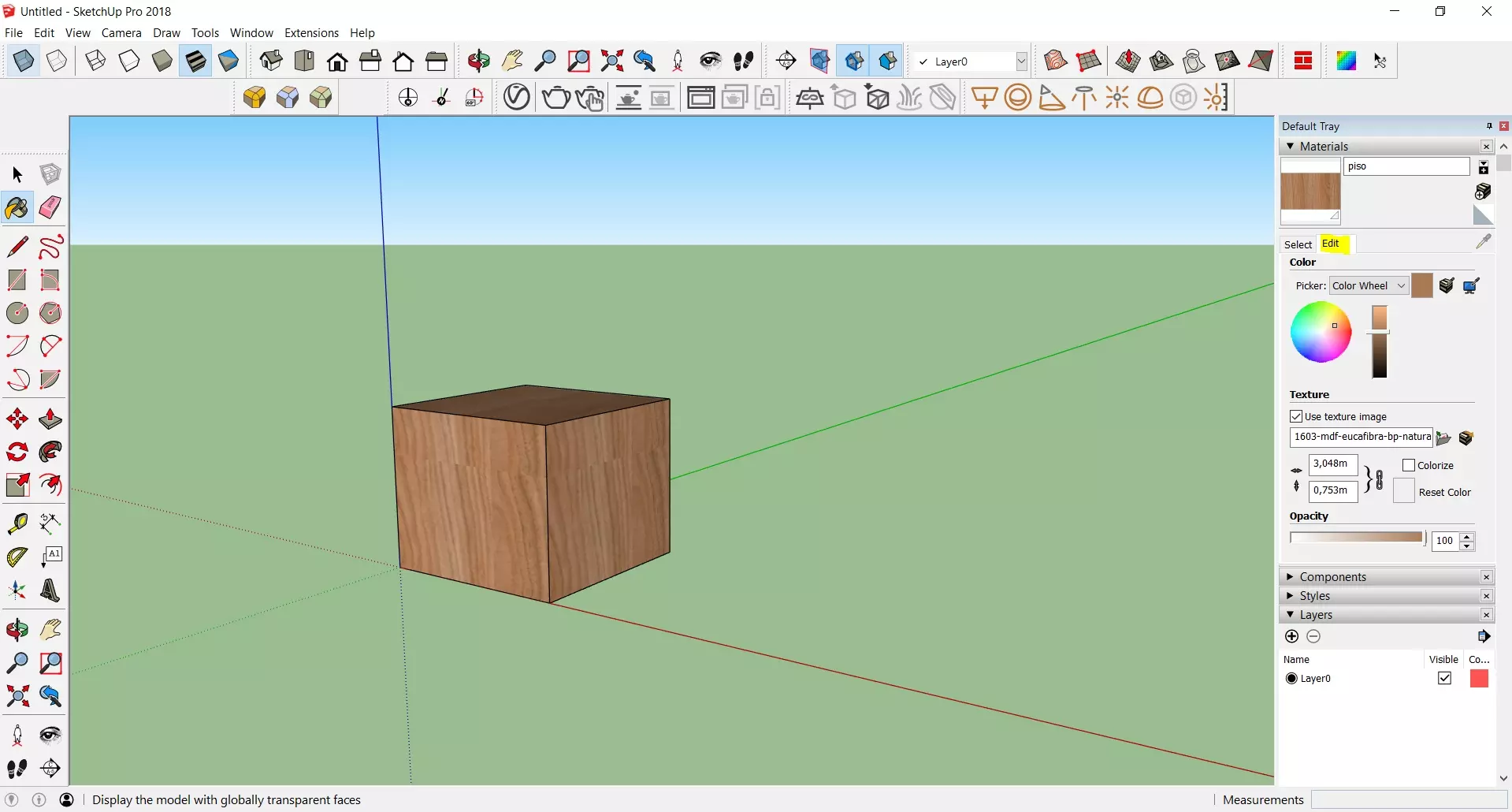Pick the Tape Measure tool
Screen dimensions: 1512x812
pos(17,523)
